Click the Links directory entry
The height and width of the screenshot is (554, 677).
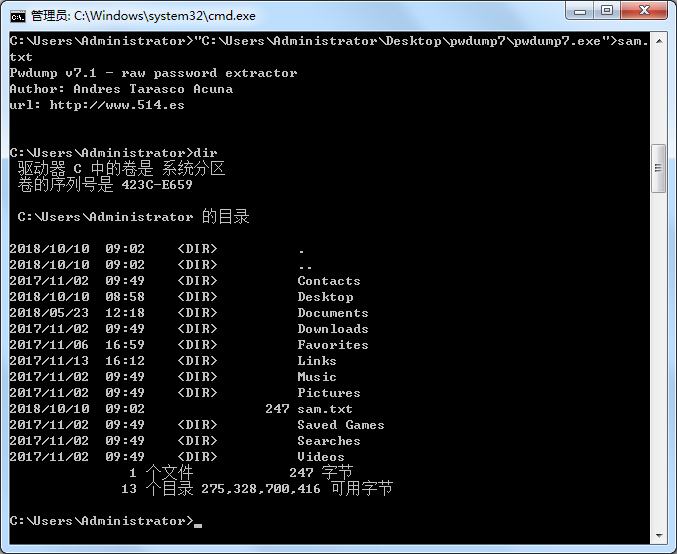(316, 361)
